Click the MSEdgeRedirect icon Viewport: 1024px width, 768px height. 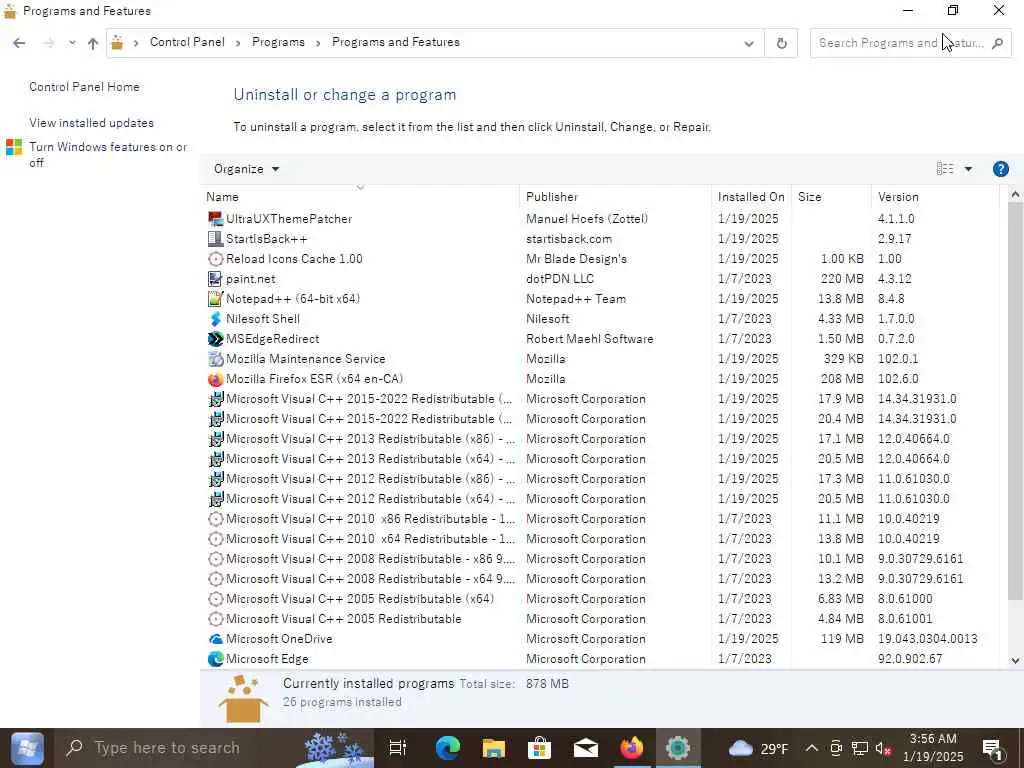click(x=215, y=339)
